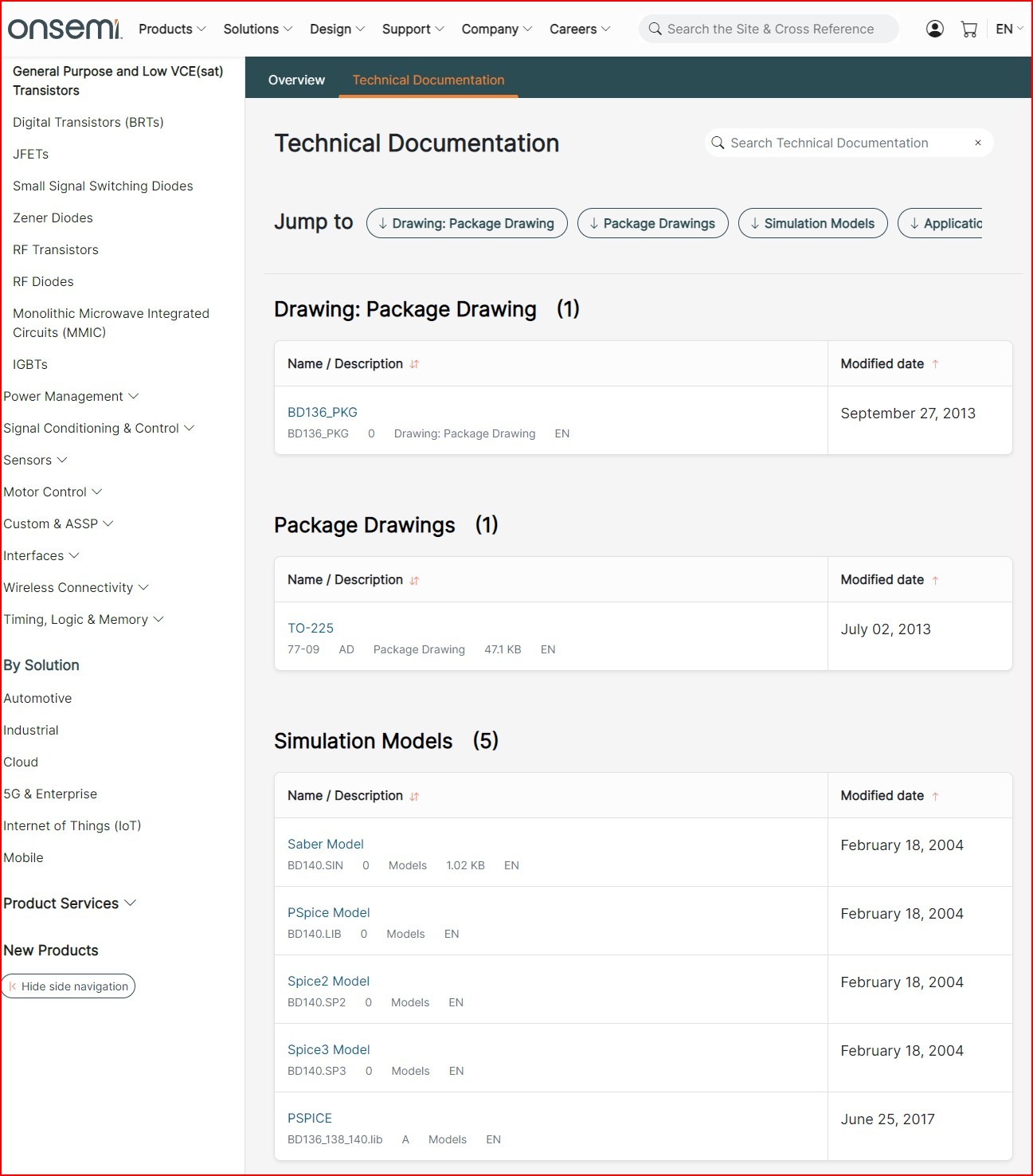Open RF Transistors in sidebar
Image resolution: width=1033 pixels, height=1176 pixels.
pos(56,249)
